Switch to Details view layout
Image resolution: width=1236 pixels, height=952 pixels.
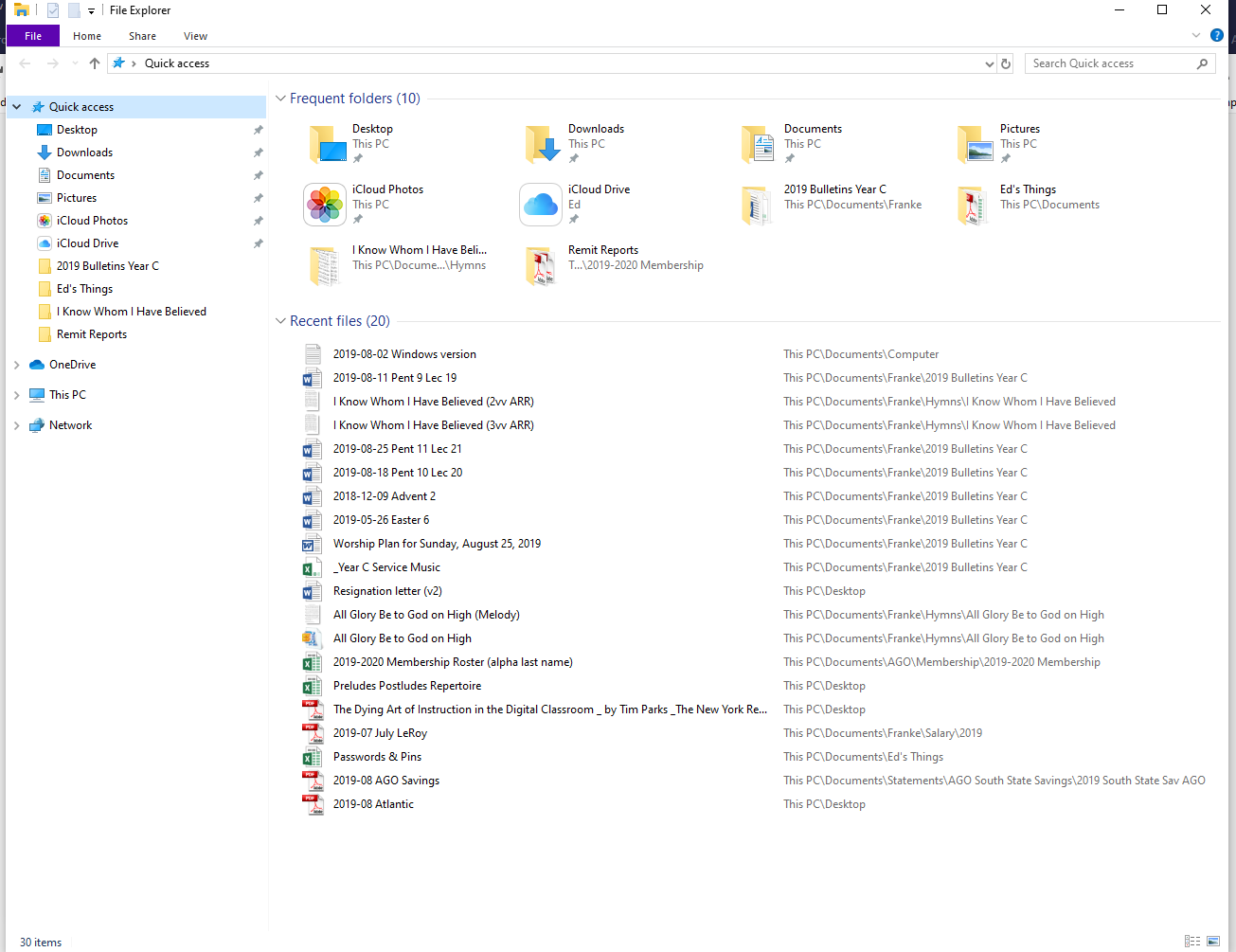pos(1192,942)
